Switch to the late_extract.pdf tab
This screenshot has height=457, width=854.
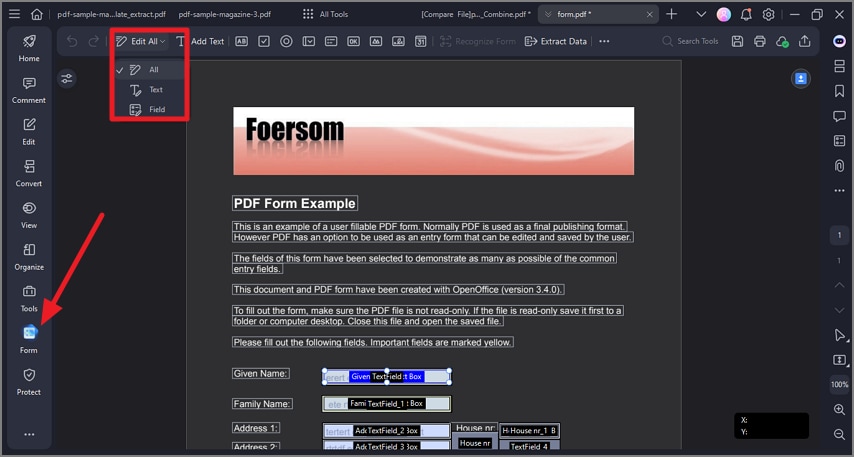click(112, 14)
